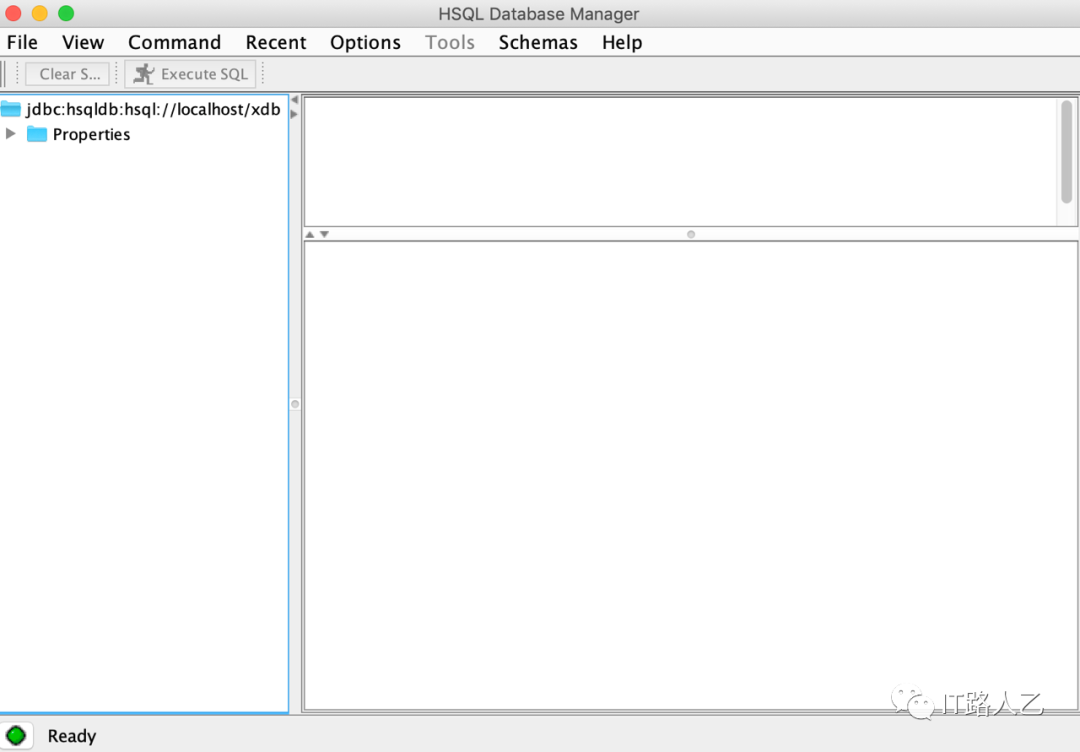Click the vertical divider grip dot
Screen dimensions: 1080x752
click(295, 404)
